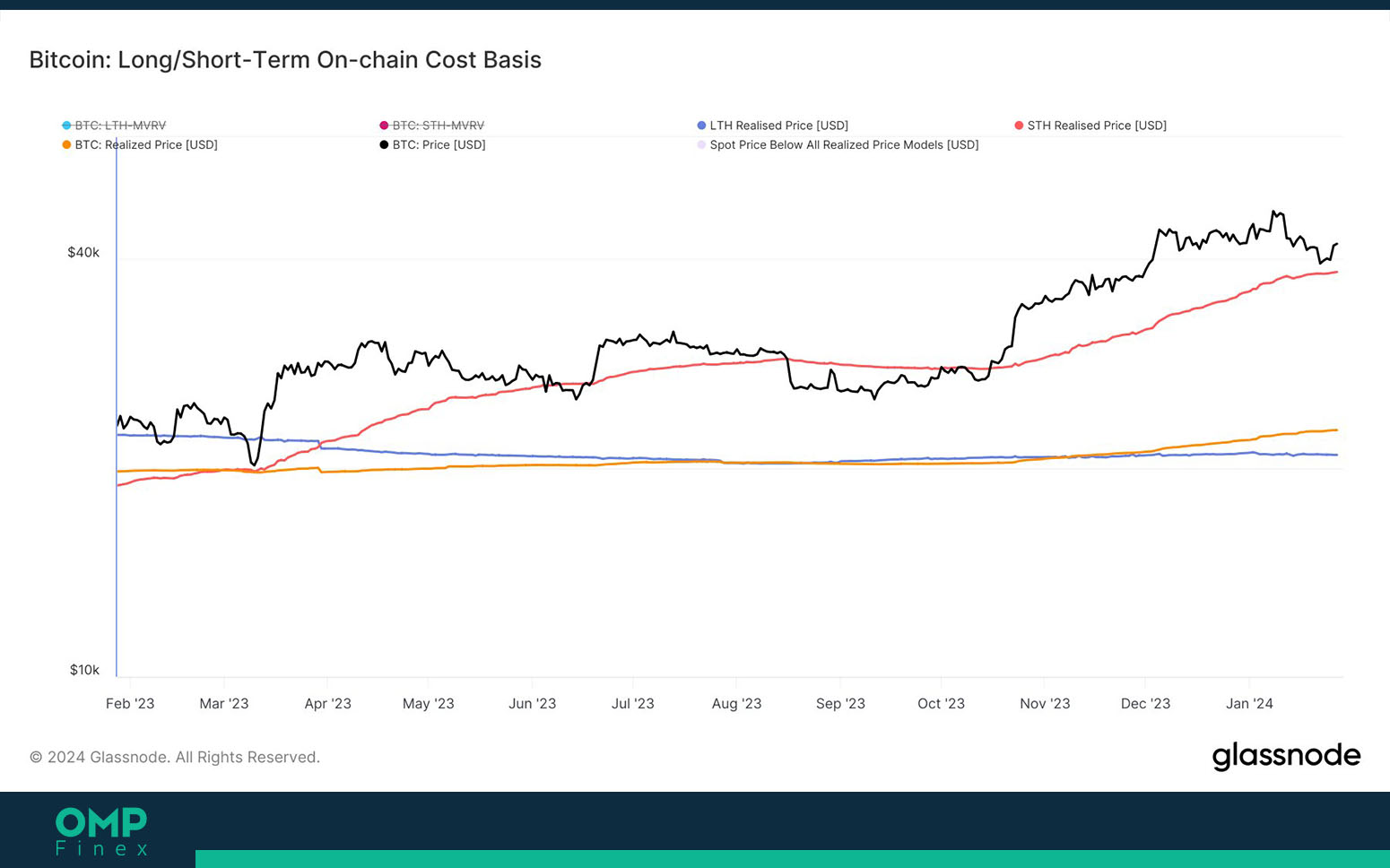
Task: Click the red STH Realised Price legend dot
Action: tap(1019, 126)
